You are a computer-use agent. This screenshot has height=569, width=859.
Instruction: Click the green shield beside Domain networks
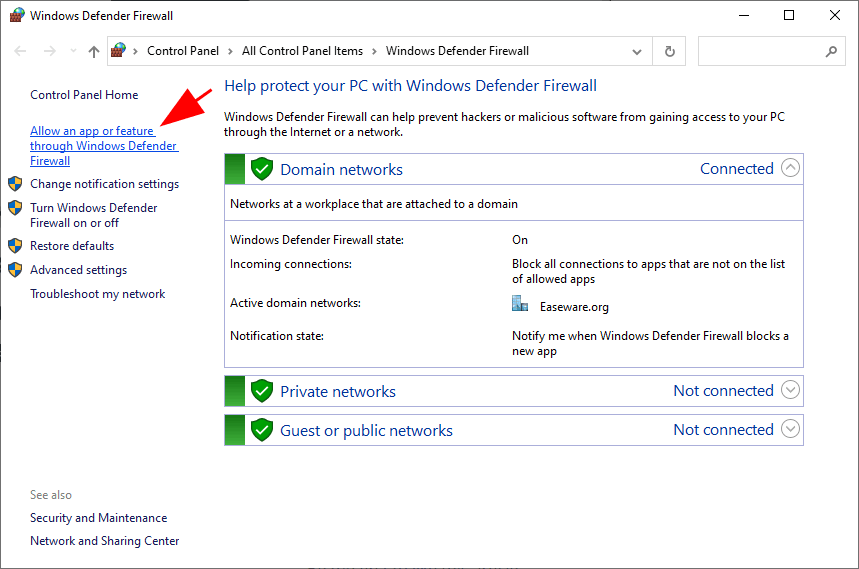click(x=262, y=169)
